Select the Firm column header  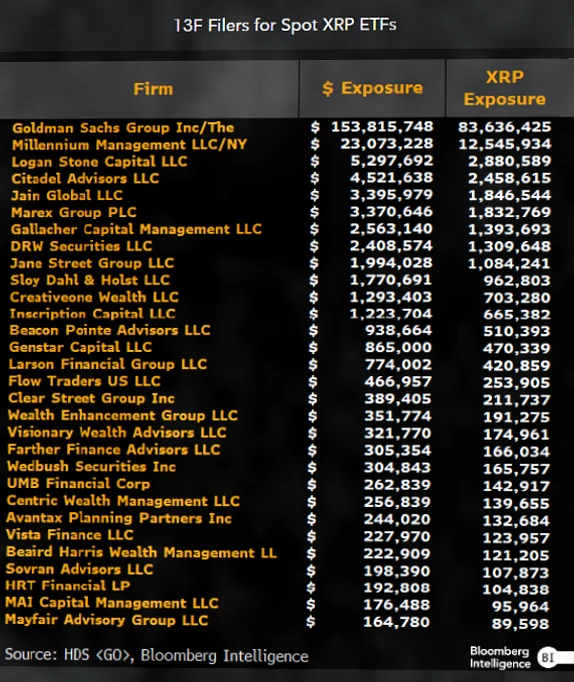click(x=153, y=89)
